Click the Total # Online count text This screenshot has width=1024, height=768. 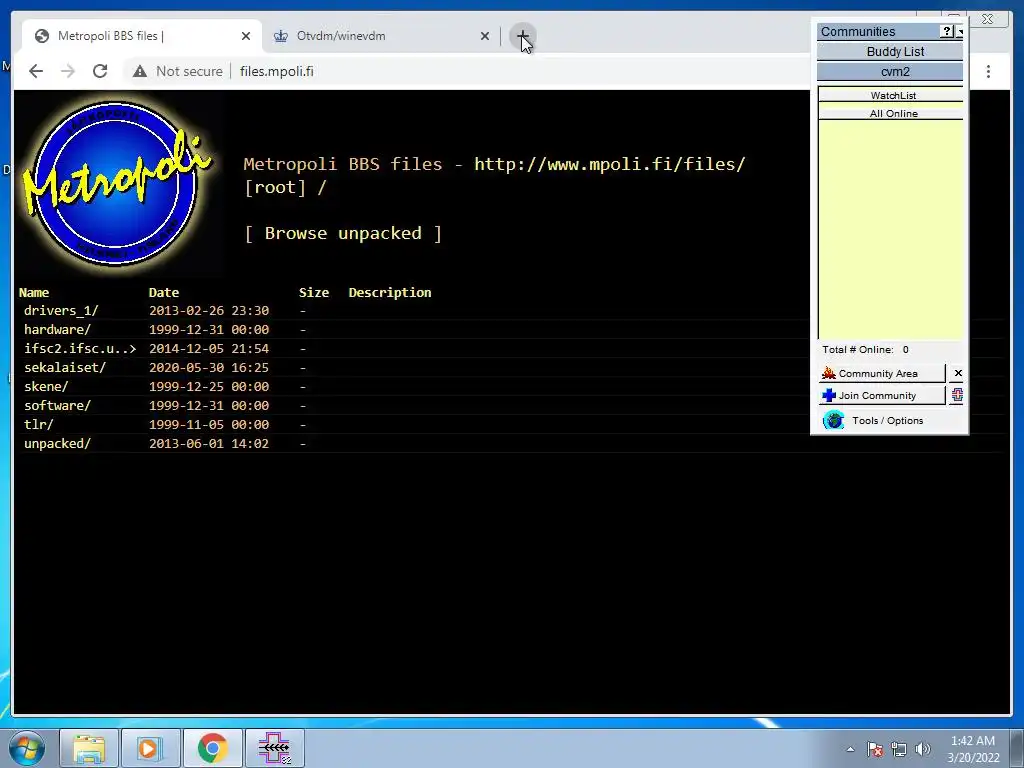coord(865,349)
